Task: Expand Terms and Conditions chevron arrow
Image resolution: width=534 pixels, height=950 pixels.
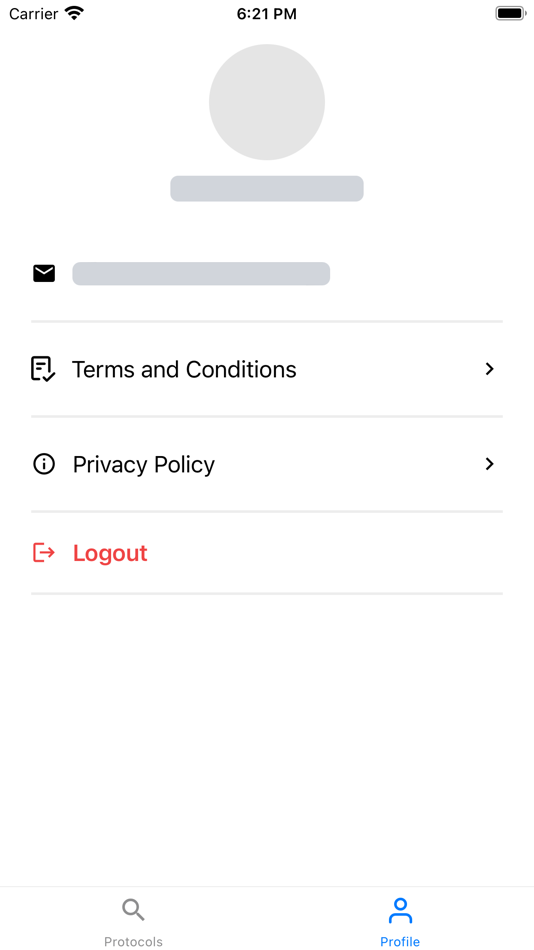Action: (490, 369)
